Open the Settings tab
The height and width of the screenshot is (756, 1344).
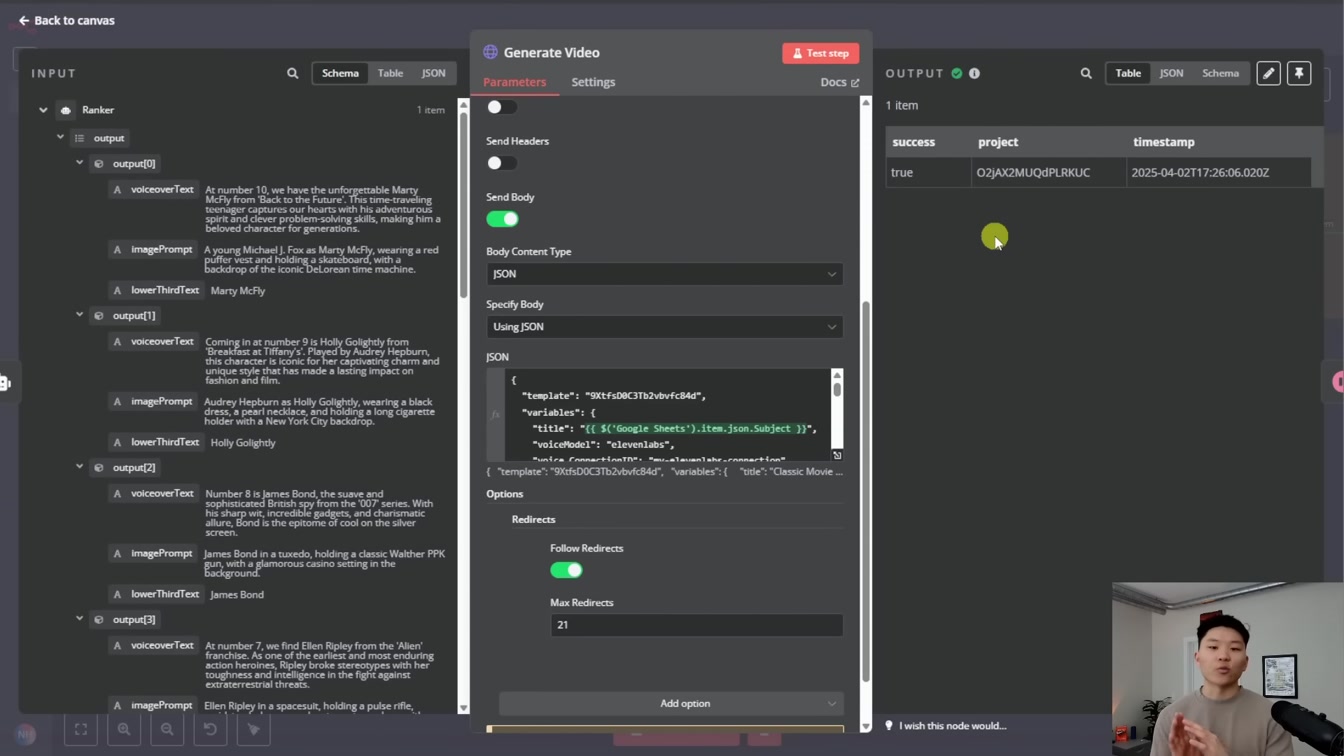593,82
